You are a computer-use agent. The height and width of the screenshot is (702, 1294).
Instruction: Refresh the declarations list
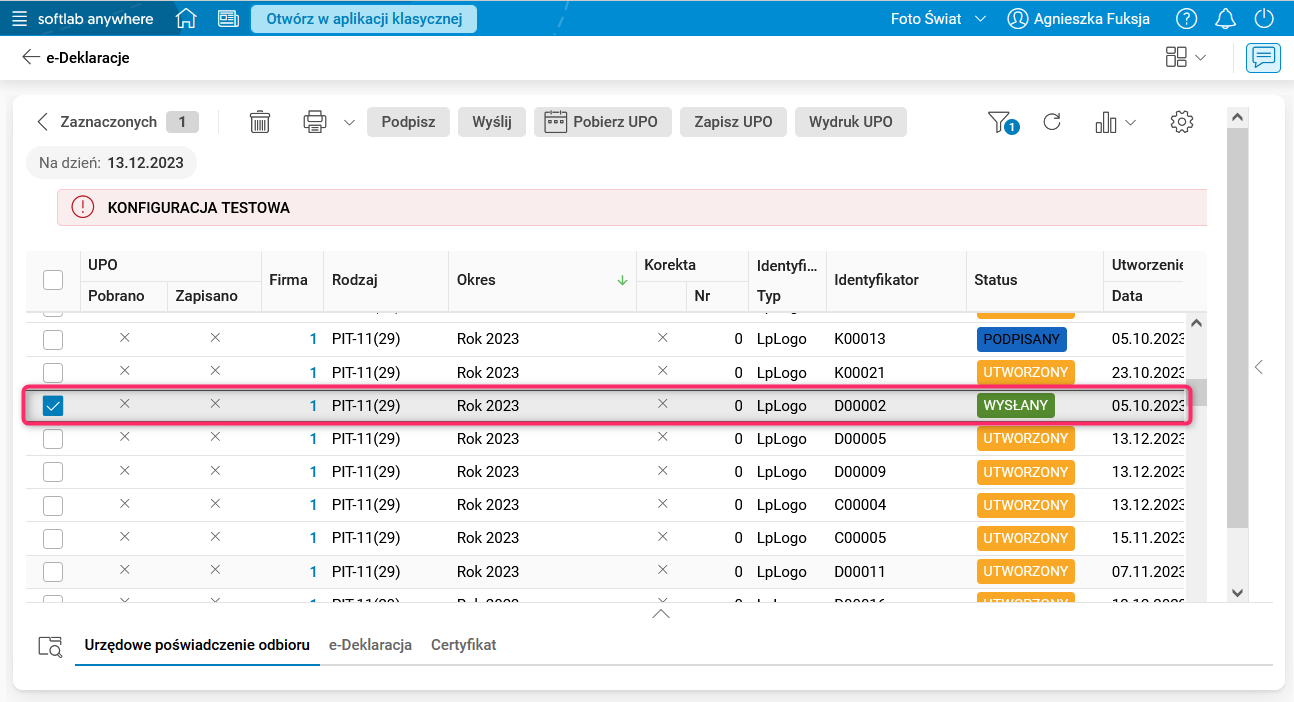point(1052,122)
